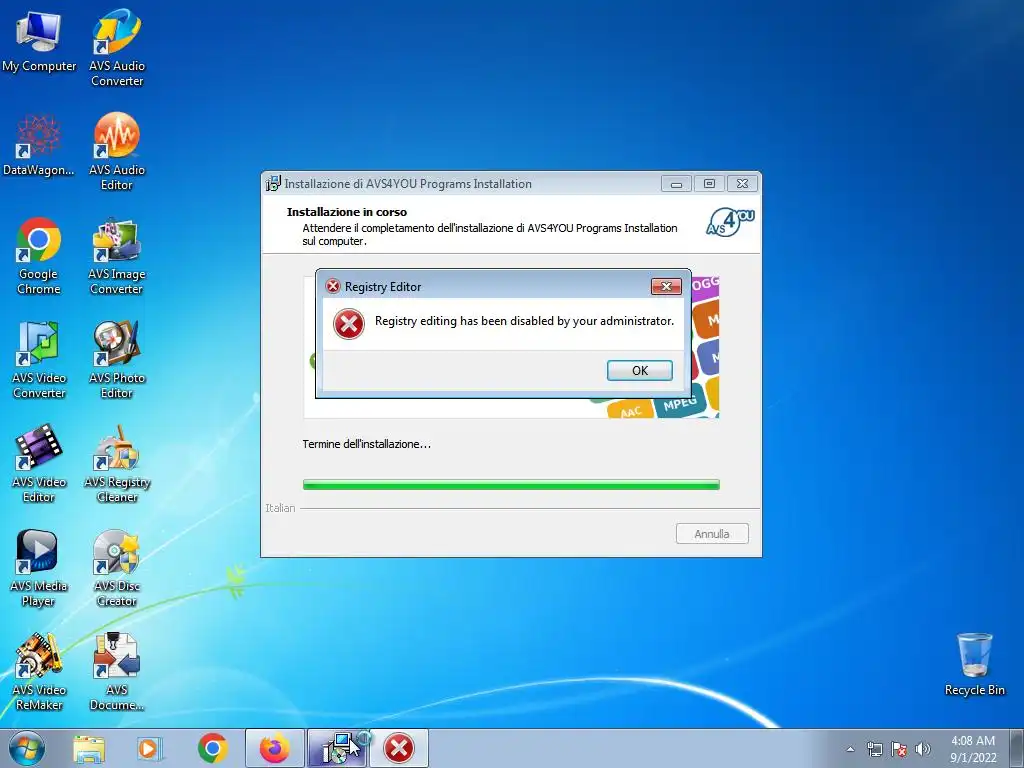Click Show Desktop at taskbar edge
This screenshot has height=768, width=1024.
click(1017, 748)
